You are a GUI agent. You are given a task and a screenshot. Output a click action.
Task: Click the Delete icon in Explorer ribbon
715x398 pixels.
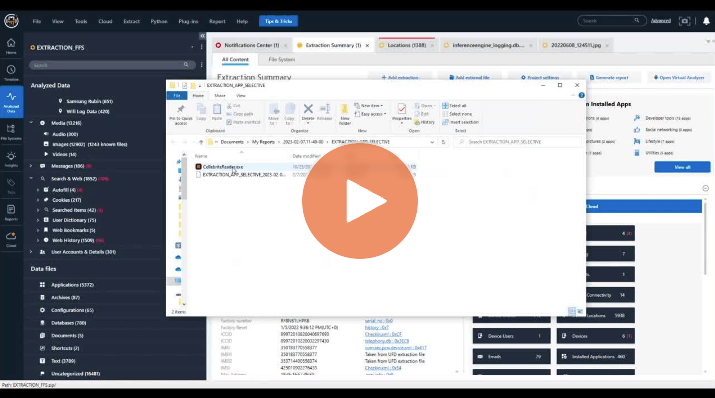308,112
